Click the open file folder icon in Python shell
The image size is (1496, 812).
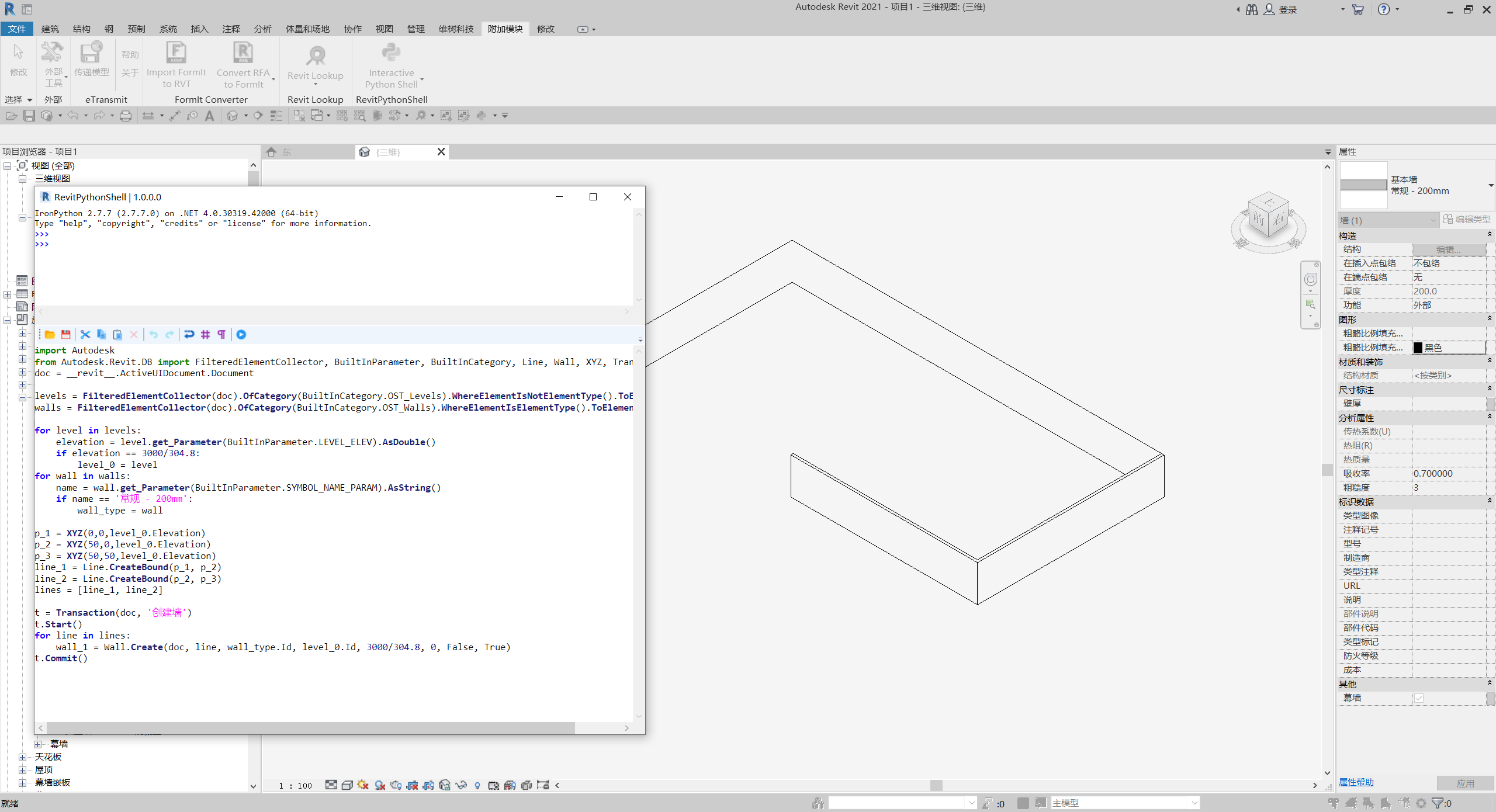coord(50,334)
